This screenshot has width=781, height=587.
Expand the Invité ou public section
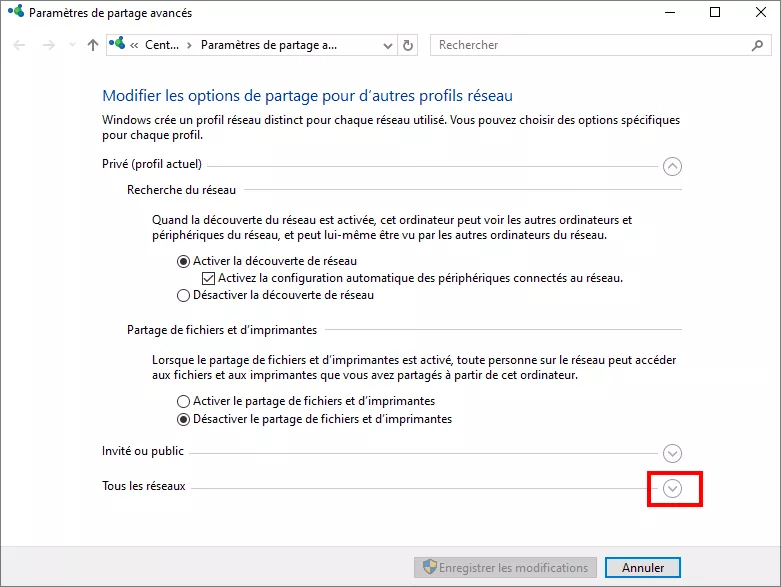672,453
